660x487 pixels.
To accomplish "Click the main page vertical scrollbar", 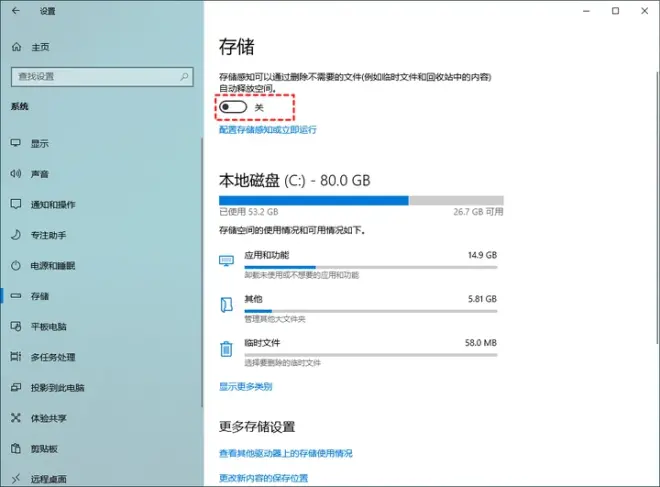I will point(657,206).
